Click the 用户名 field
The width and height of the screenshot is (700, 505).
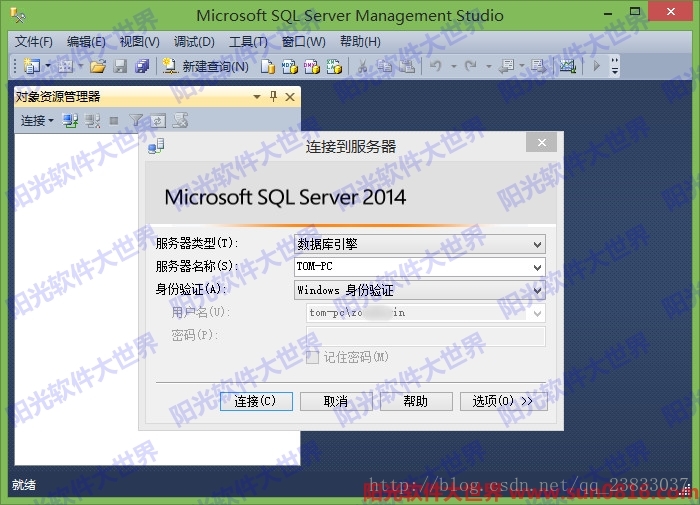coord(425,313)
